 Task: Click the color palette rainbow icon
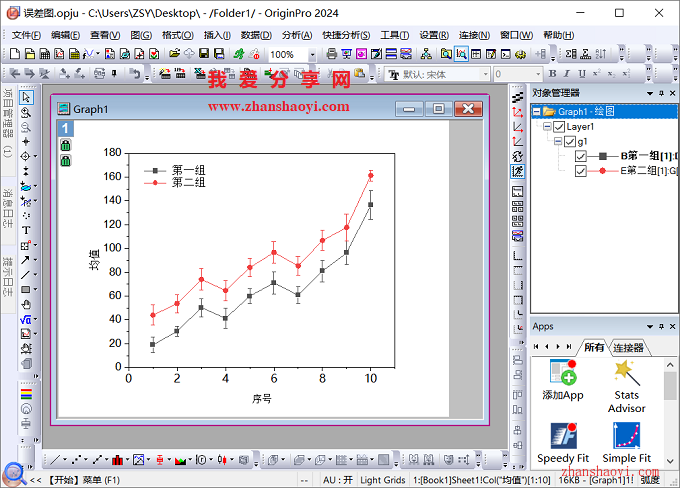(x=26, y=394)
